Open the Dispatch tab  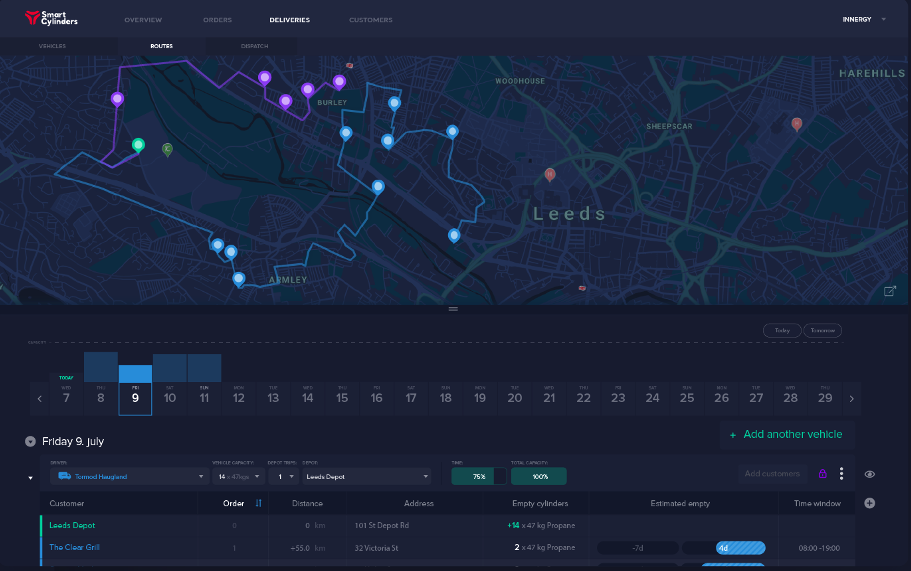[x=254, y=46]
